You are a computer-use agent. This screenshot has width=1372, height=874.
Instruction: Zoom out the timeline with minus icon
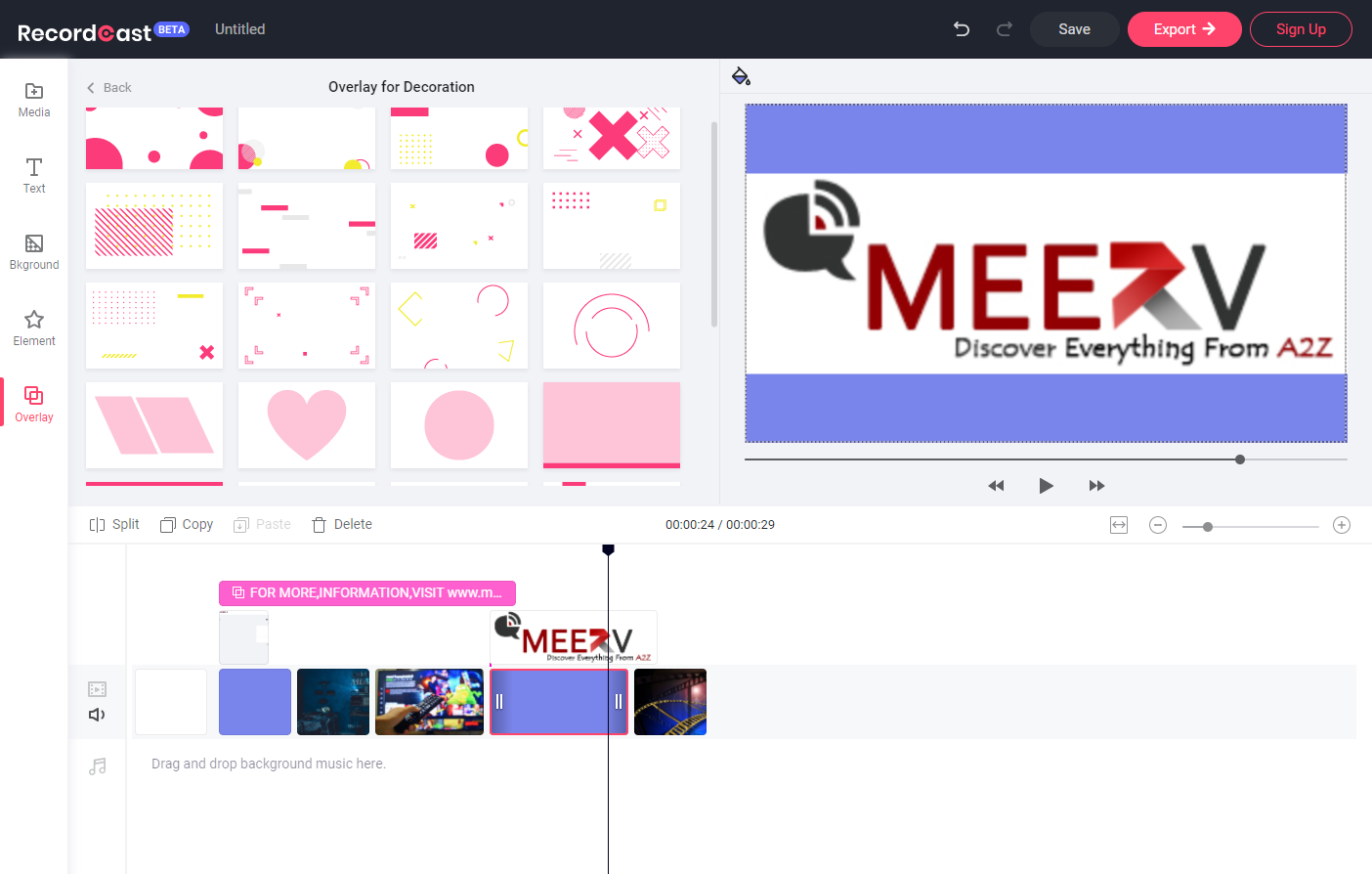[1158, 526]
